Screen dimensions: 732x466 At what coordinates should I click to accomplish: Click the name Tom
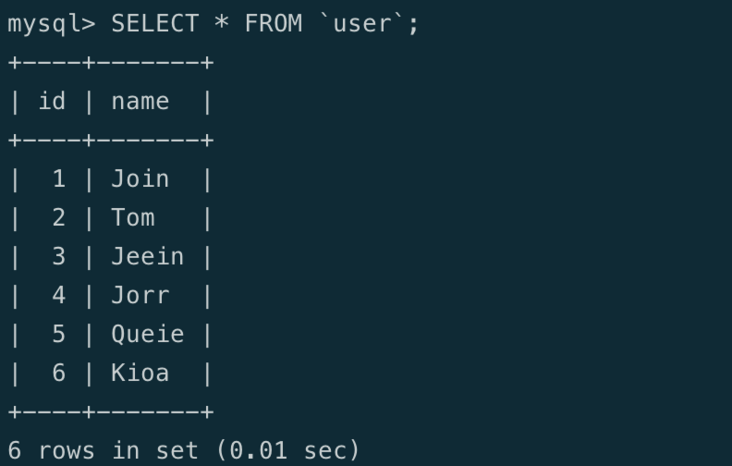point(132,218)
